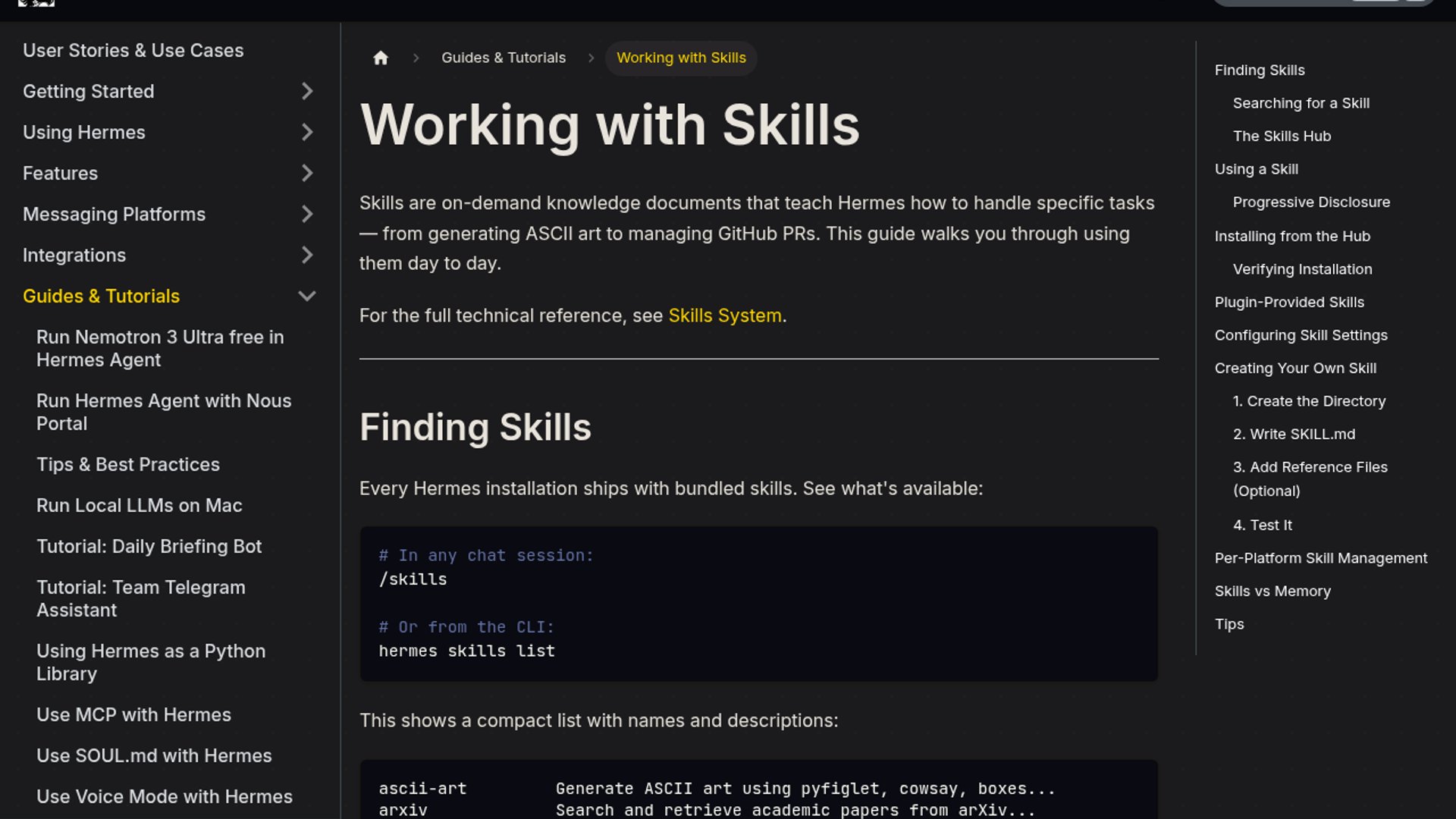1456x819 pixels.
Task: Open Run Hermes Agent with Nous Portal
Action: point(164,412)
